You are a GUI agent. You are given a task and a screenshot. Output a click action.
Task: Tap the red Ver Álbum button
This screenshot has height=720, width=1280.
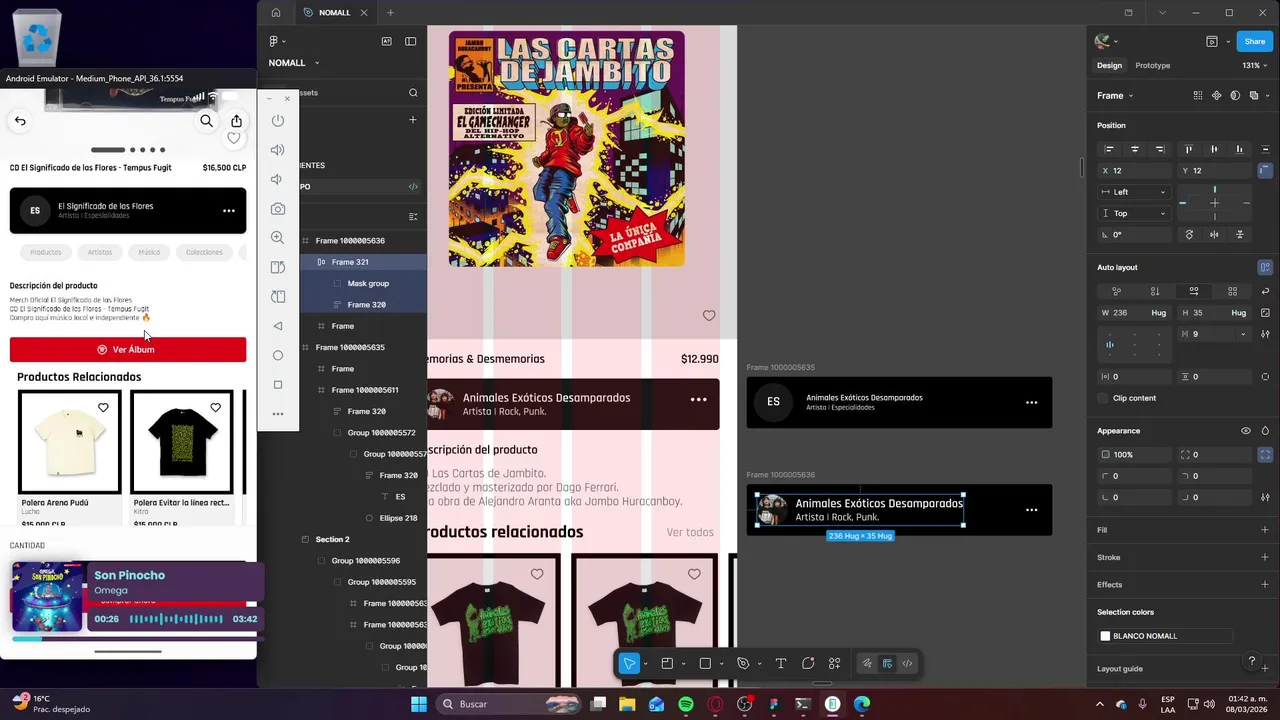coord(128,350)
